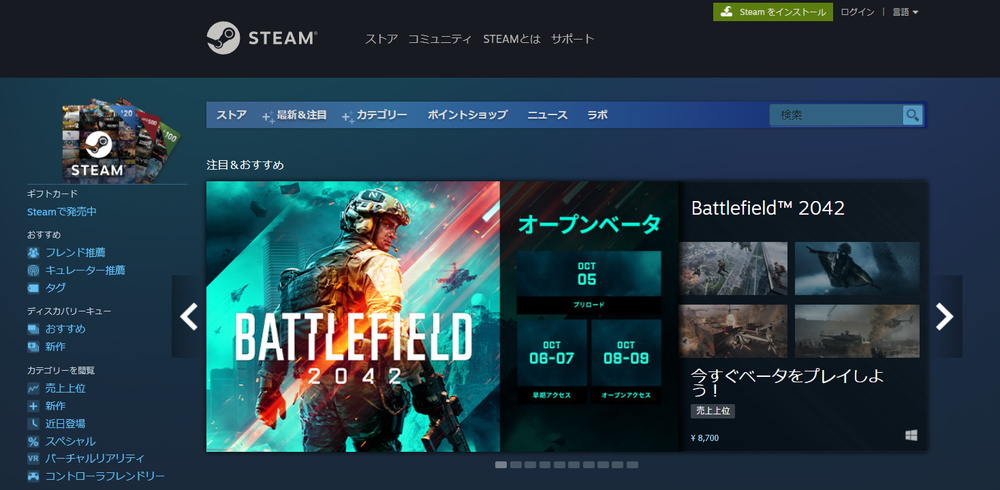Click the ディスカバリーキュー 新作 icon
Viewport: 1000px width, 490px height.
point(33,347)
